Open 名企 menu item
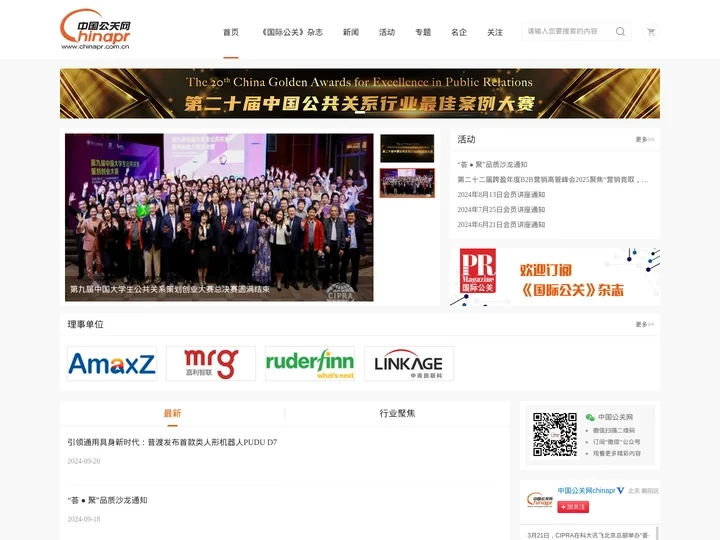This screenshot has width=720, height=540. click(x=459, y=32)
